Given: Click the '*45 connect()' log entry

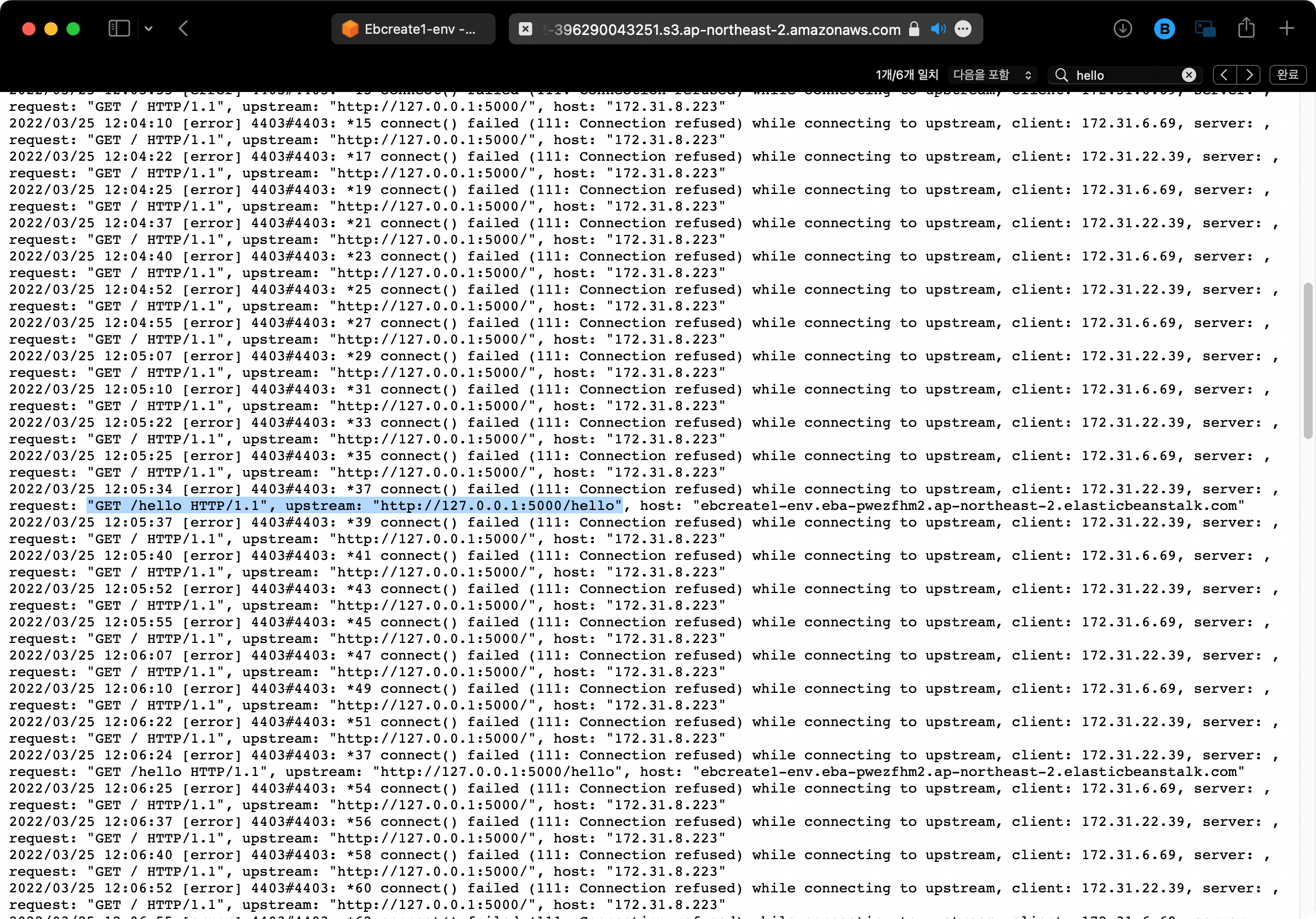Looking at the screenshot, I should (402, 623).
